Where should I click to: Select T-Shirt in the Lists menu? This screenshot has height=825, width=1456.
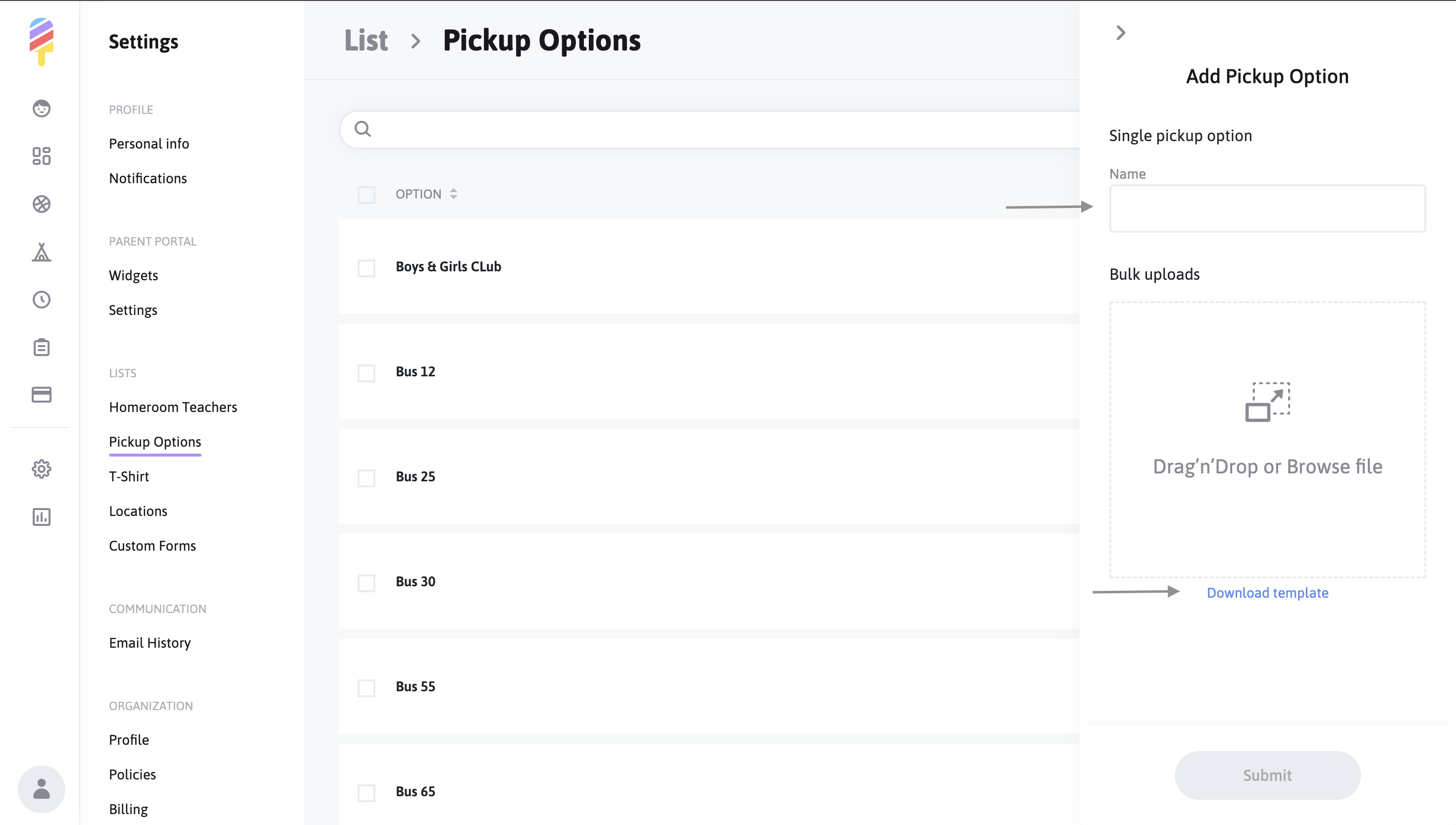click(x=129, y=476)
